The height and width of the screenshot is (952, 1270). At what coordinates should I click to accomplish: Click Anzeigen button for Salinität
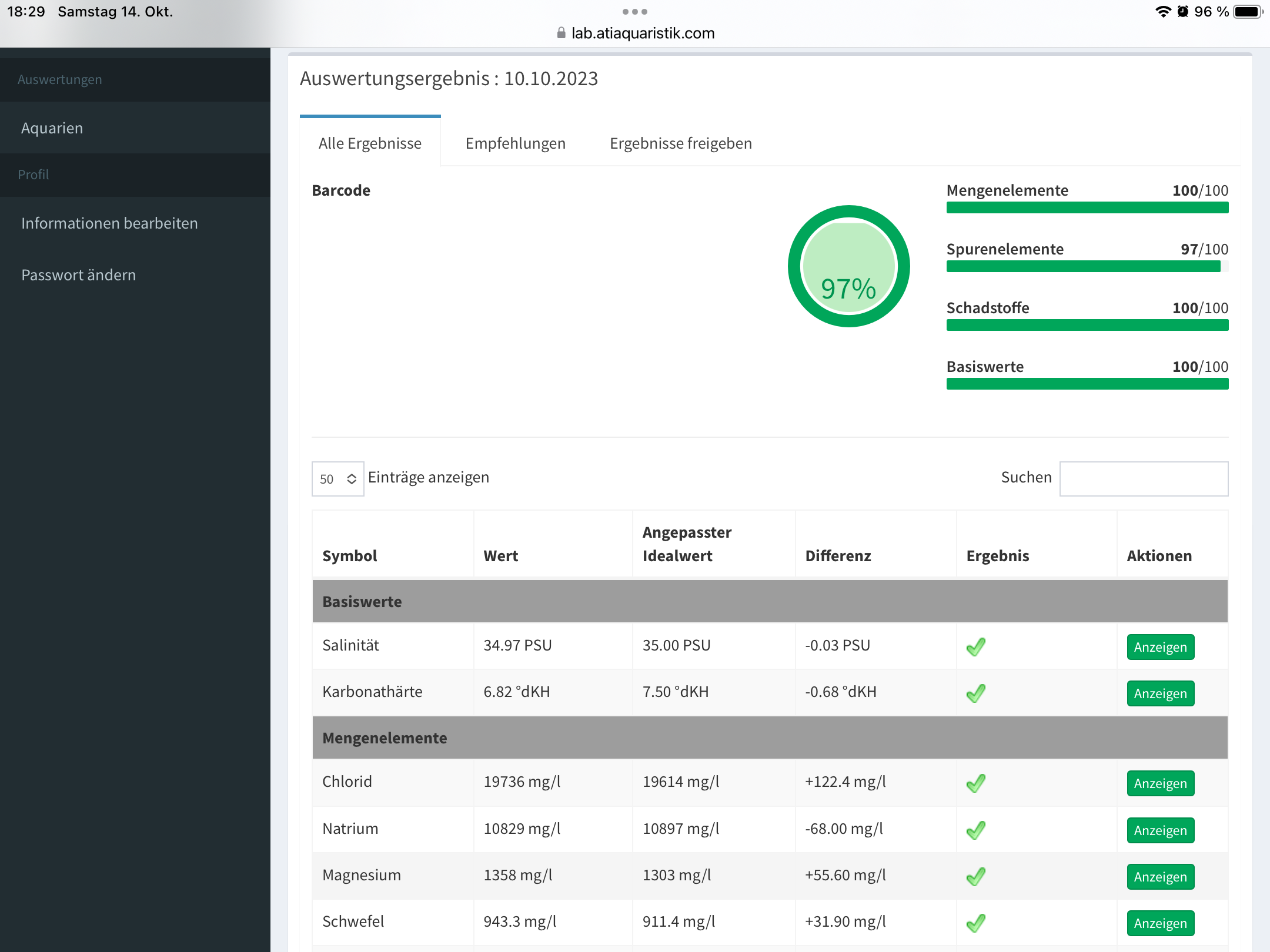1160,647
